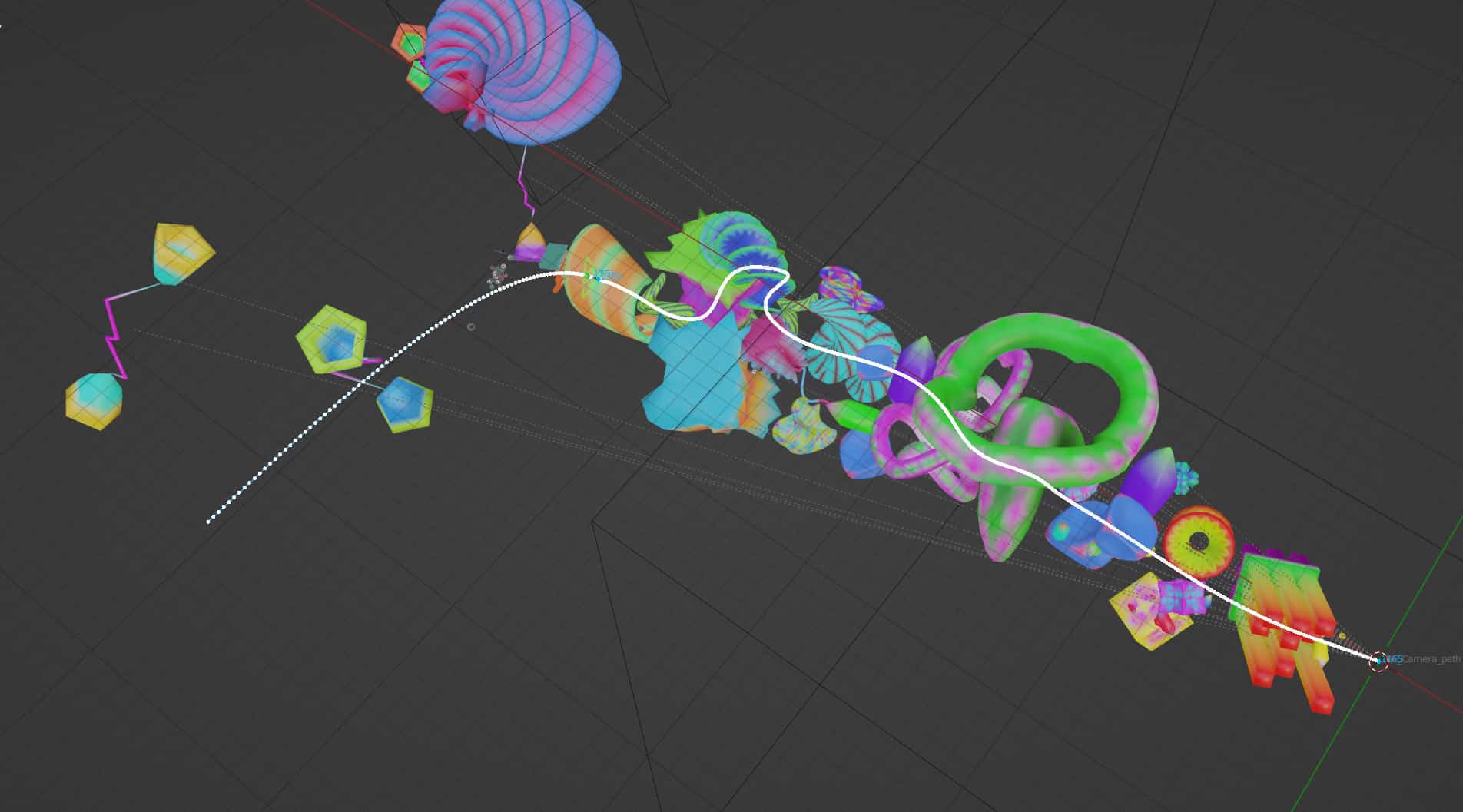The width and height of the screenshot is (1463, 812).
Task: Select the Camera_path label text
Action: click(x=1431, y=659)
